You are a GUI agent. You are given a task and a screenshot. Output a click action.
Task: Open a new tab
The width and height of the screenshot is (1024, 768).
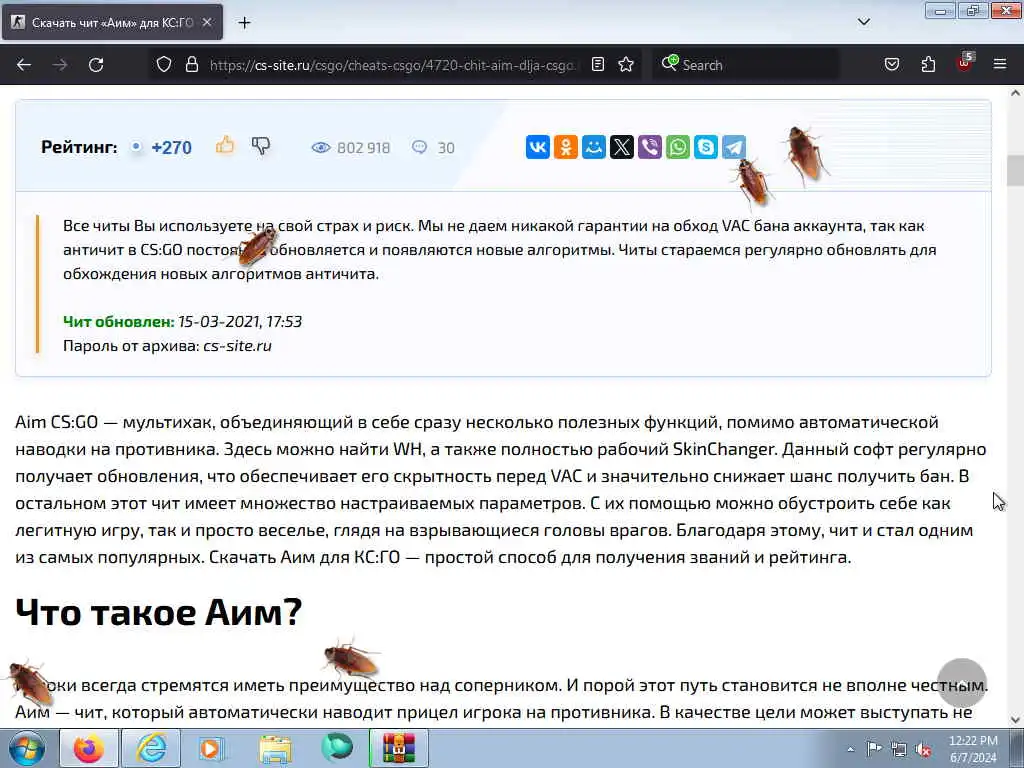pyautogui.click(x=244, y=22)
